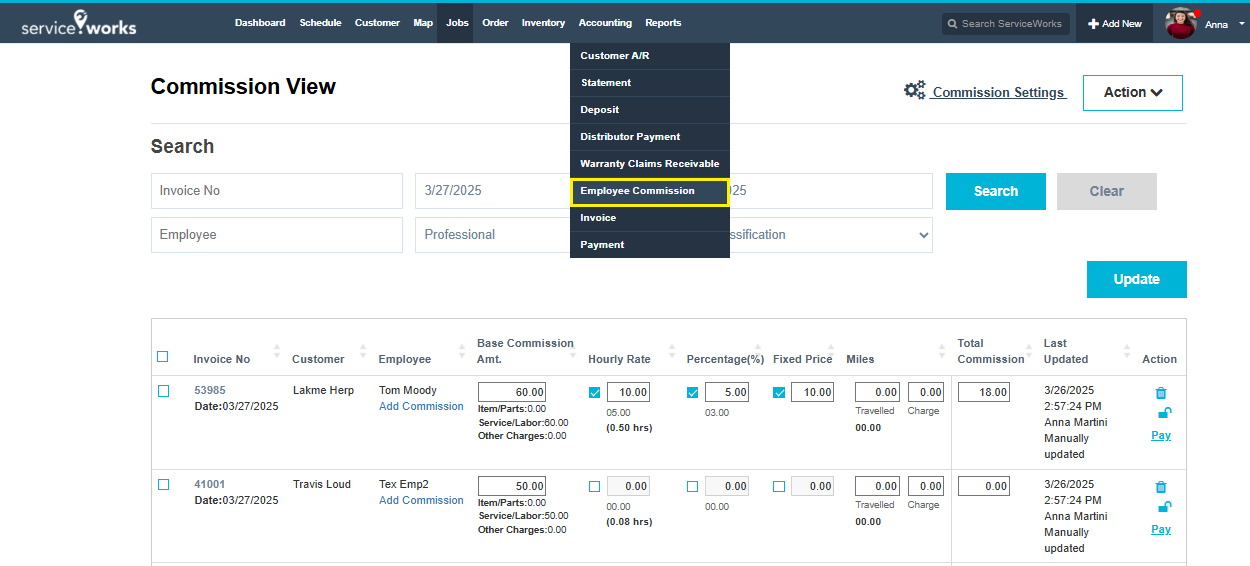Image resolution: width=1250 pixels, height=566 pixels.
Task: Click Add Commission link under Tom Moody
Action: (x=421, y=407)
